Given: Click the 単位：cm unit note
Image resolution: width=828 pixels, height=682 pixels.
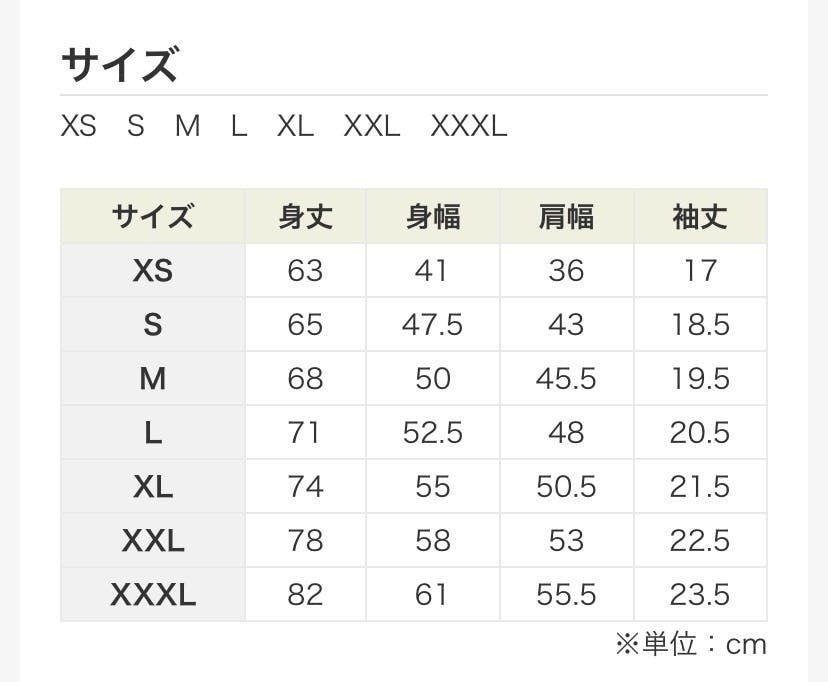Looking at the screenshot, I should pyautogui.click(x=691, y=644).
